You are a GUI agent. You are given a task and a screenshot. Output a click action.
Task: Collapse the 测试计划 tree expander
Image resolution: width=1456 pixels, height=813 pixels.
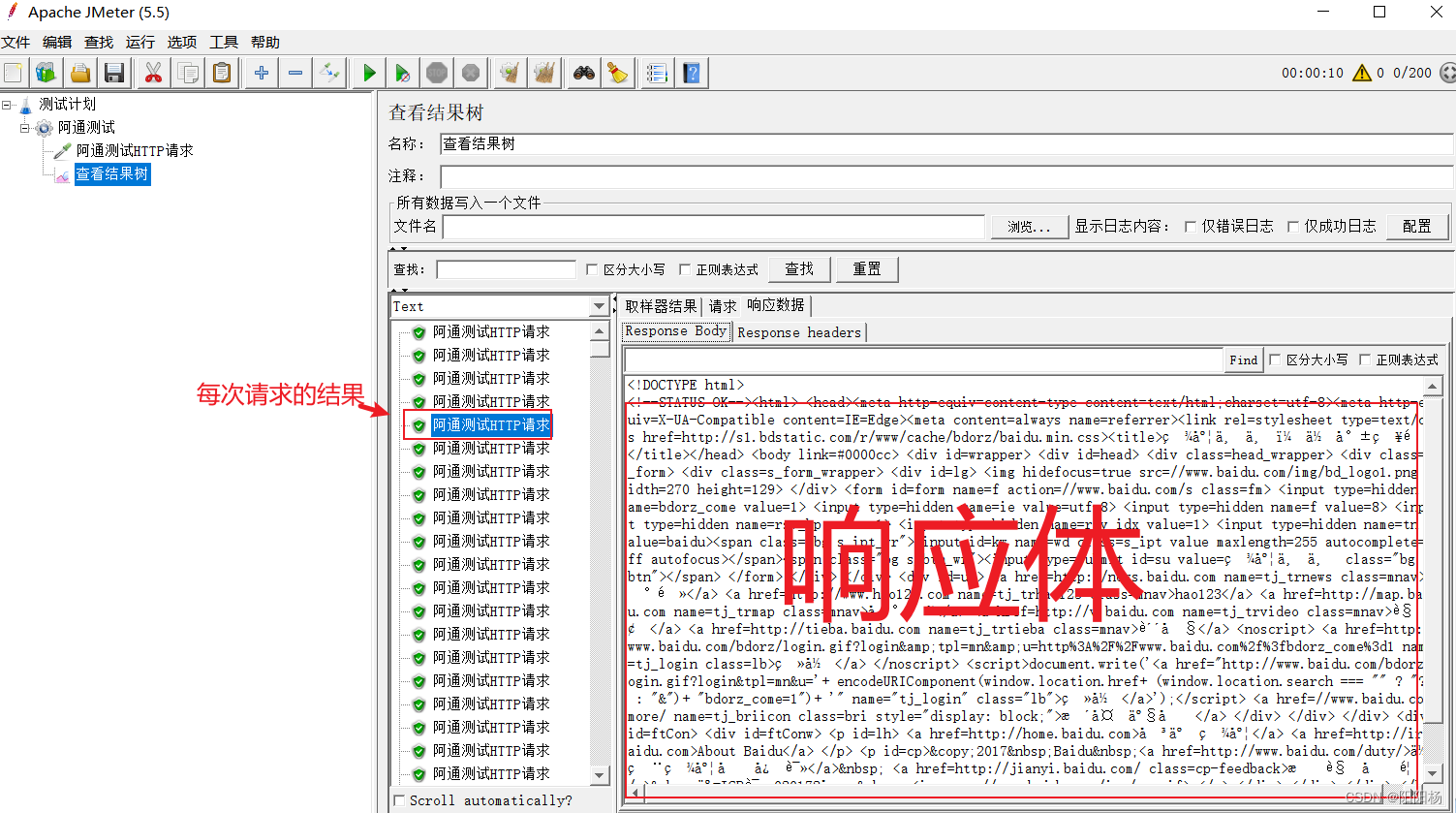(x=7, y=105)
